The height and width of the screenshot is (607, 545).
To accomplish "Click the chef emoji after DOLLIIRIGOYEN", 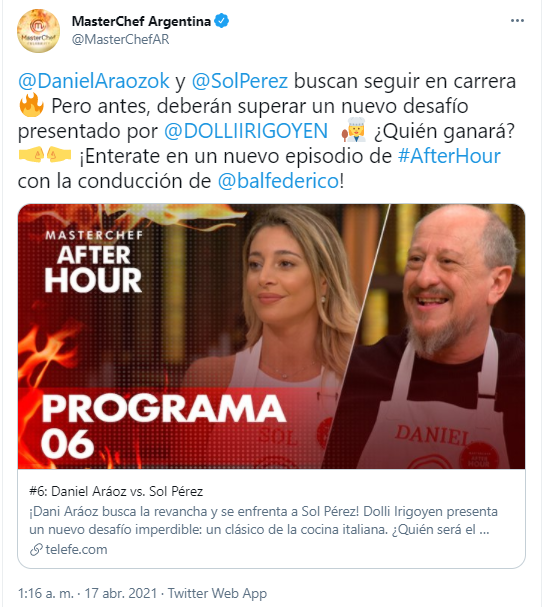I will 354,130.
